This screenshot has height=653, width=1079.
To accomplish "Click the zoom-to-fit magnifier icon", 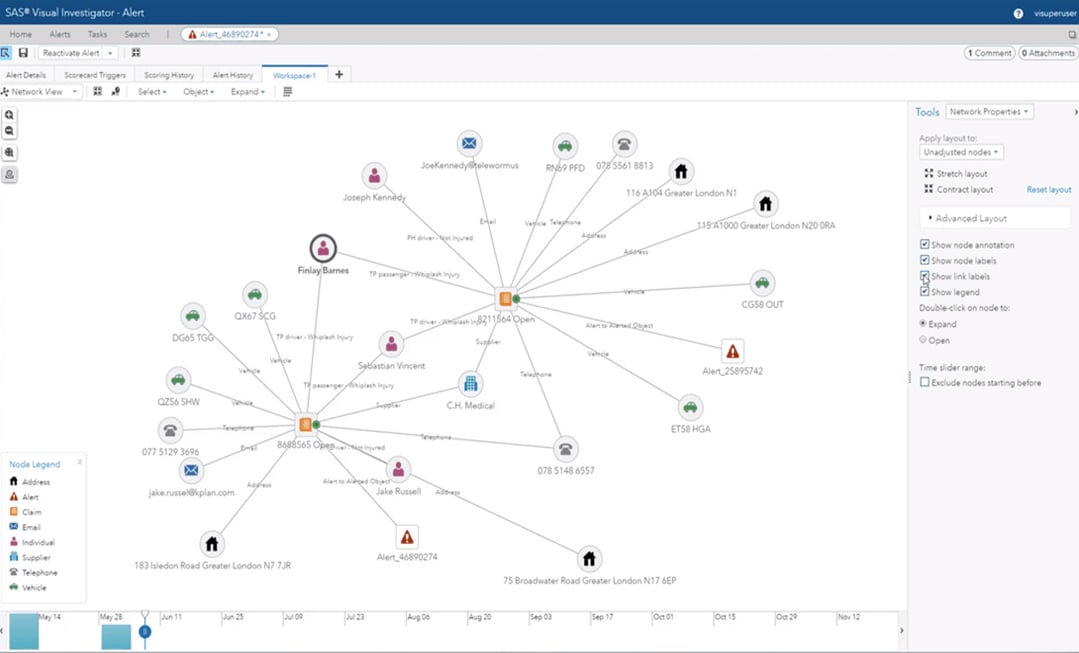I will 10,151.
